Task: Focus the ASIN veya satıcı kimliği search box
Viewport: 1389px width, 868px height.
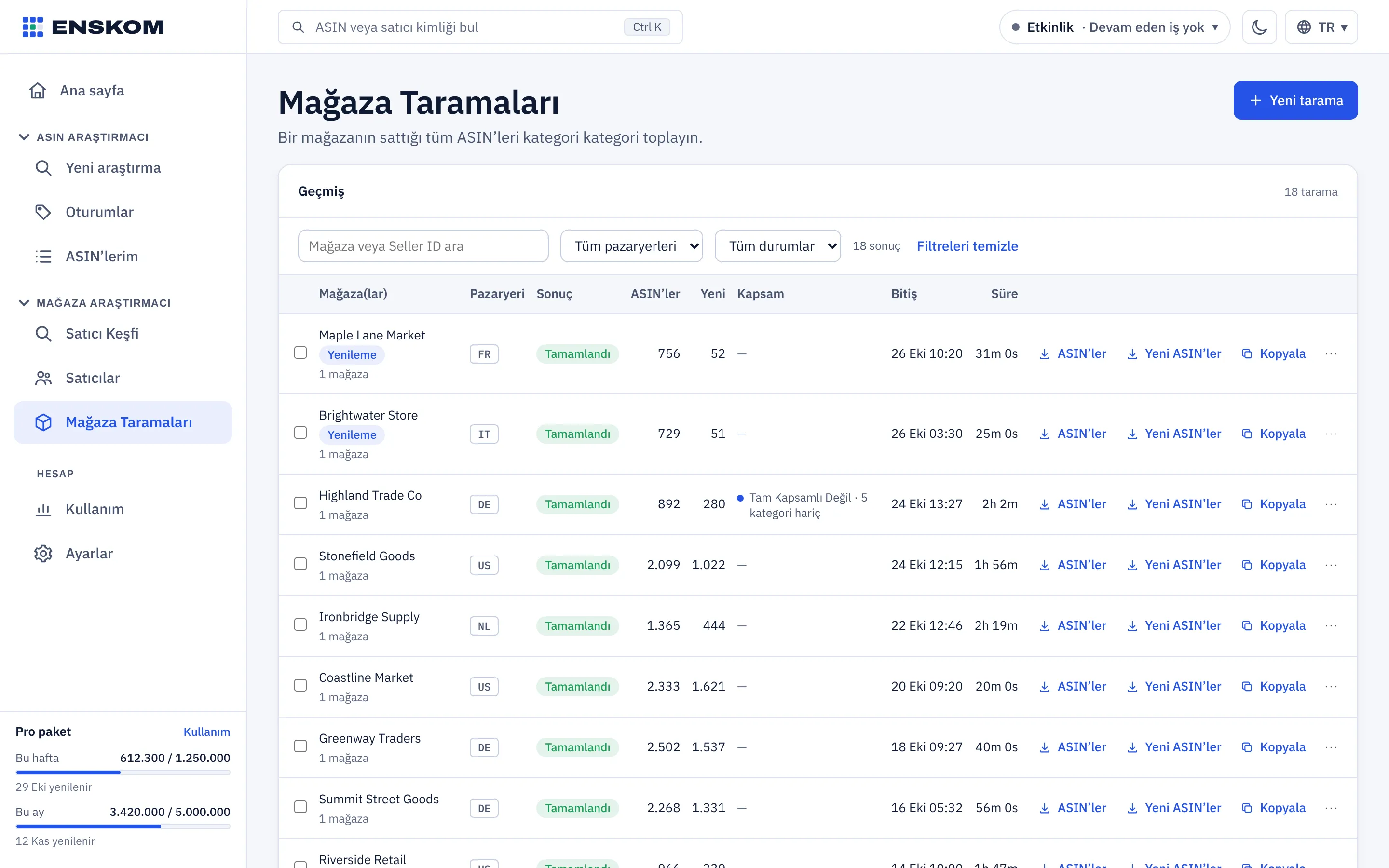Action: [x=480, y=27]
